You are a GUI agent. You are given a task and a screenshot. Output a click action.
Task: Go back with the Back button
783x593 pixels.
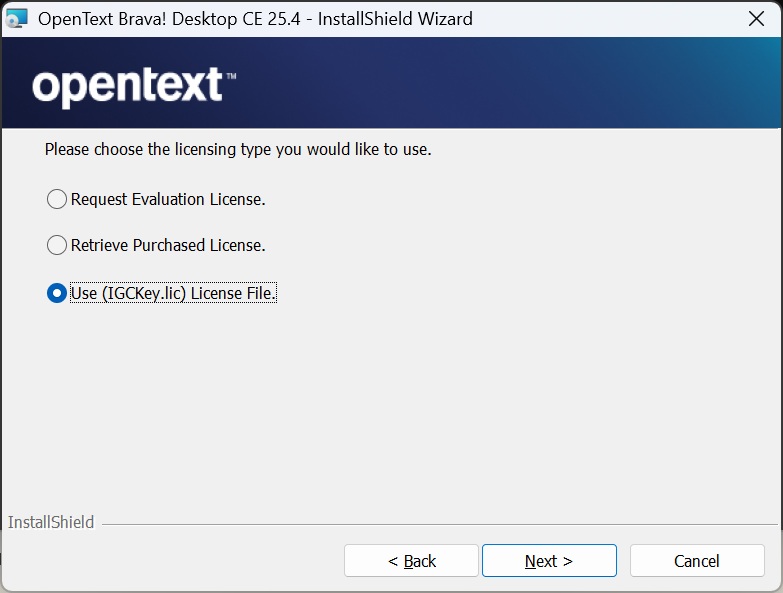pos(411,561)
